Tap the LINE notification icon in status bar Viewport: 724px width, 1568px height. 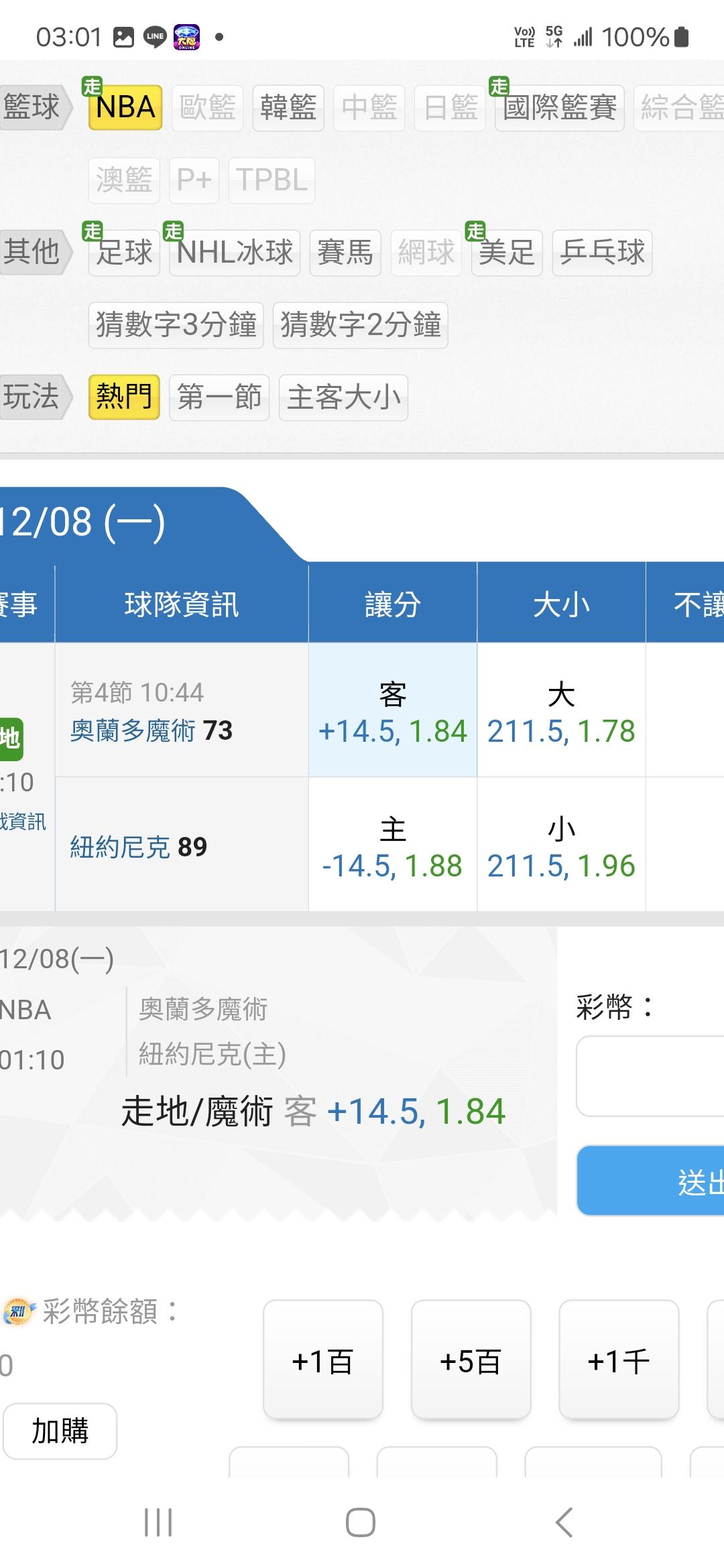[x=155, y=37]
